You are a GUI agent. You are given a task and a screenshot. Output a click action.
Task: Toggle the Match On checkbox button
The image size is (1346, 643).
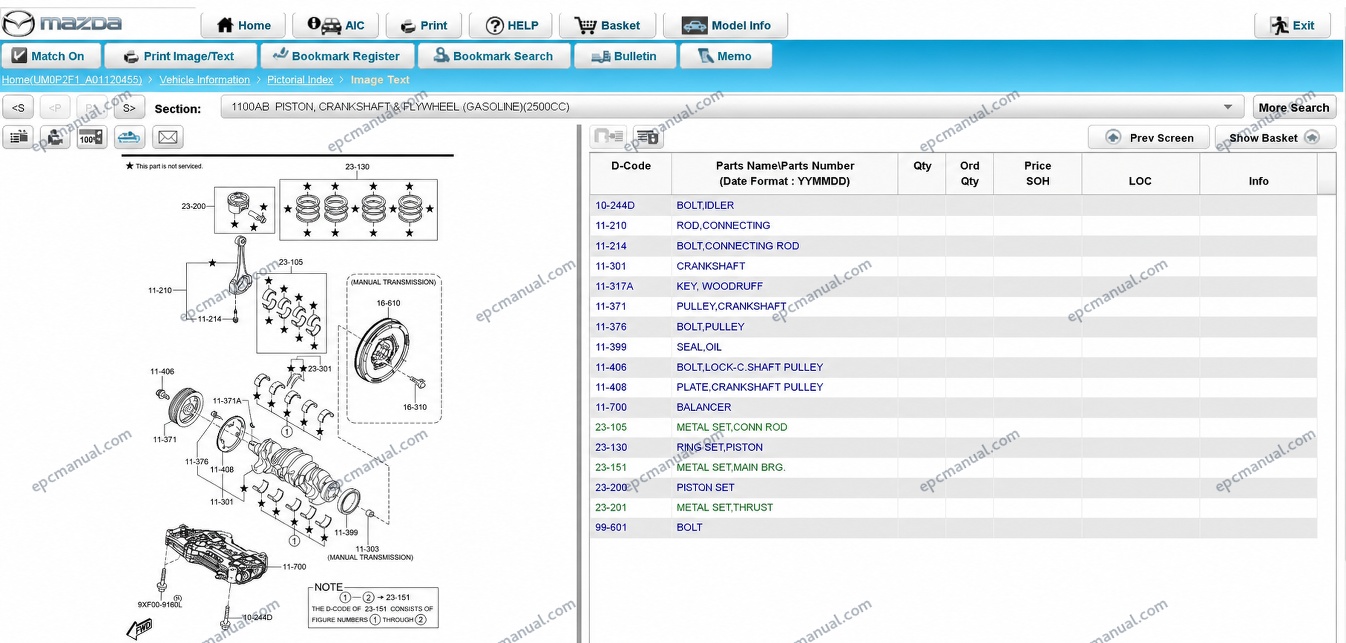48,56
